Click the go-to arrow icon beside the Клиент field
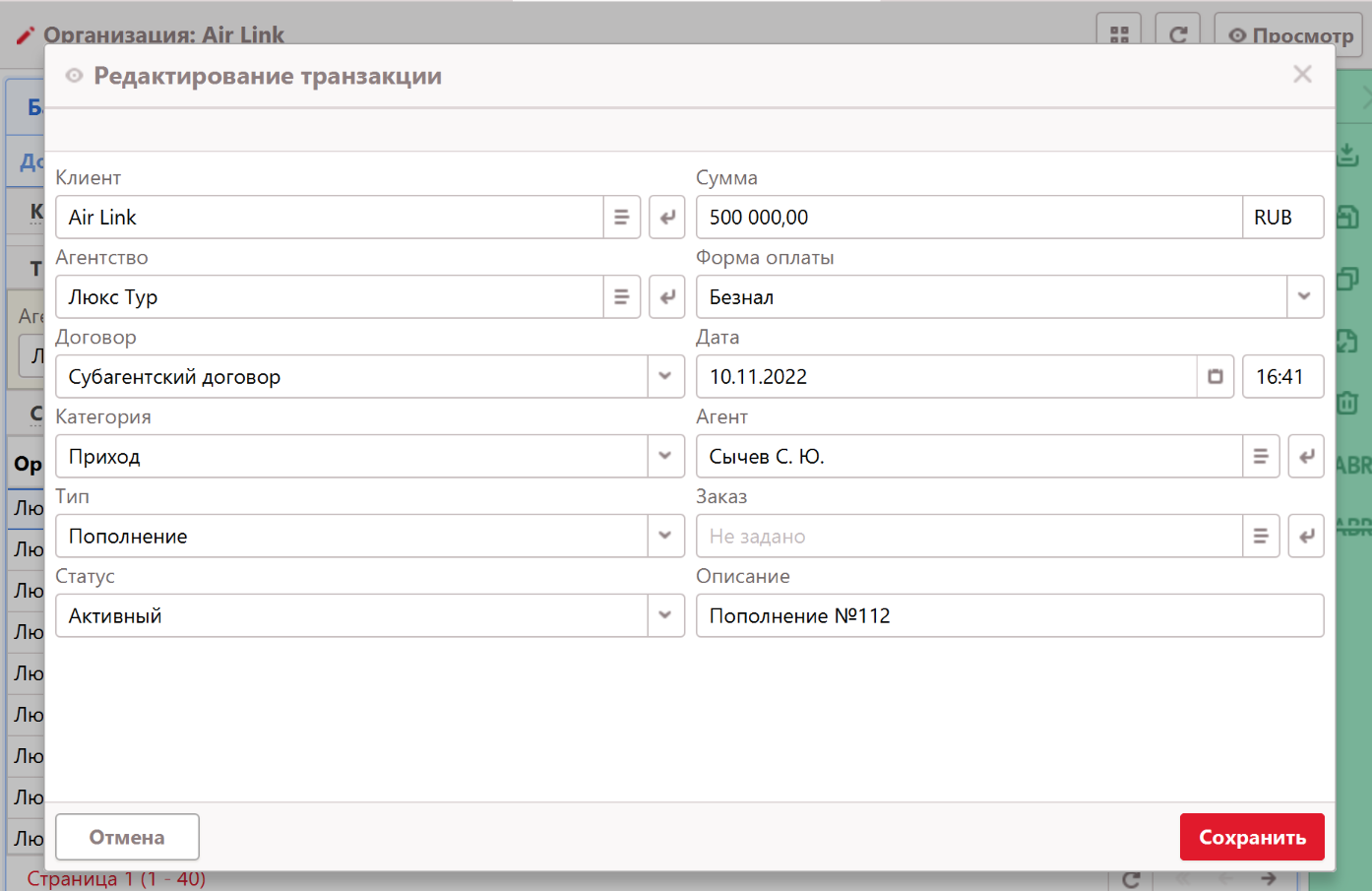Image resolution: width=1372 pixels, height=891 pixels. (667, 218)
